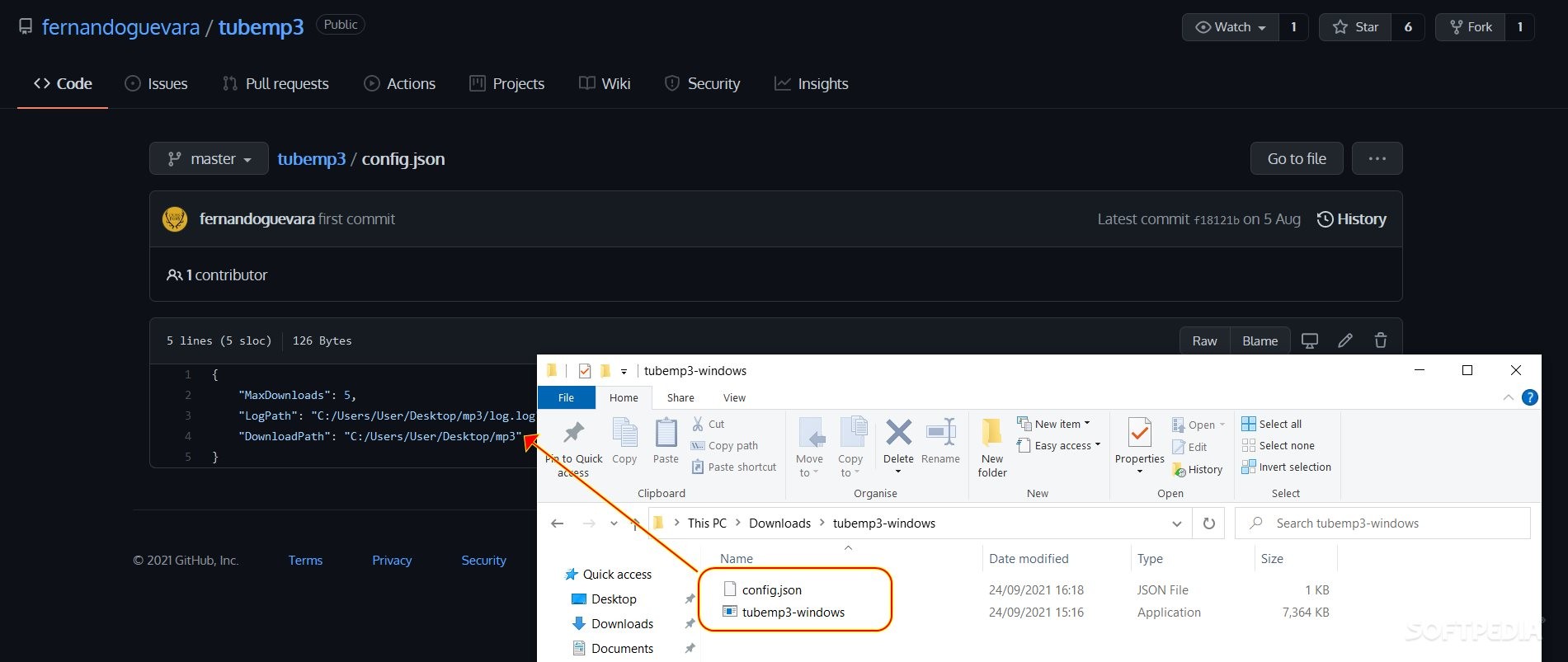Screen dimensions: 1568x662
Task: Click the Refresh button
Action: 1209,523
